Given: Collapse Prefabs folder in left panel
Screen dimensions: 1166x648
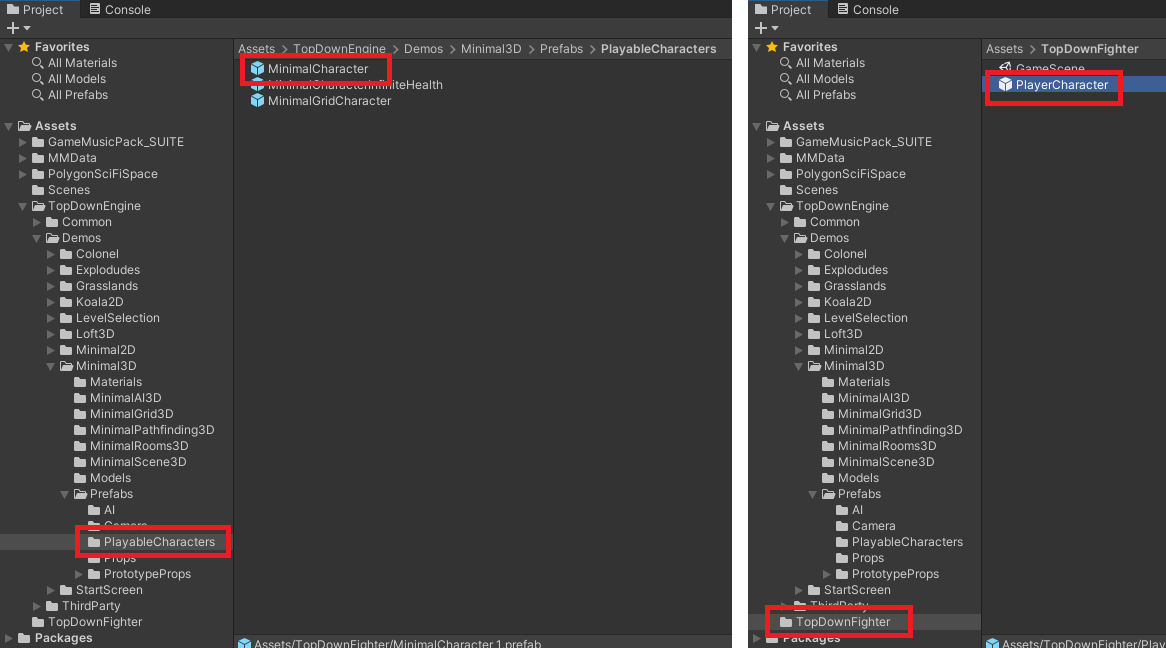Looking at the screenshot, I should tap(65, 494).
